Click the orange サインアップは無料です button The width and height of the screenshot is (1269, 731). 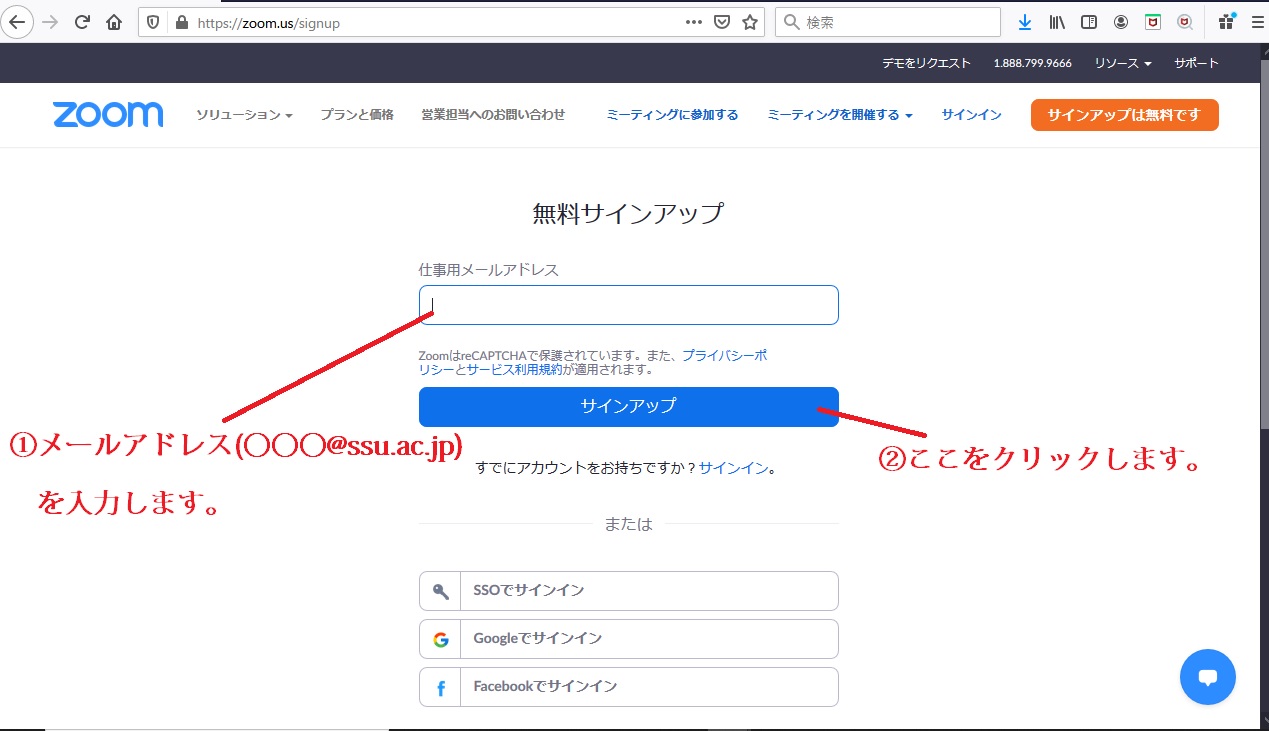[1125, 115]
